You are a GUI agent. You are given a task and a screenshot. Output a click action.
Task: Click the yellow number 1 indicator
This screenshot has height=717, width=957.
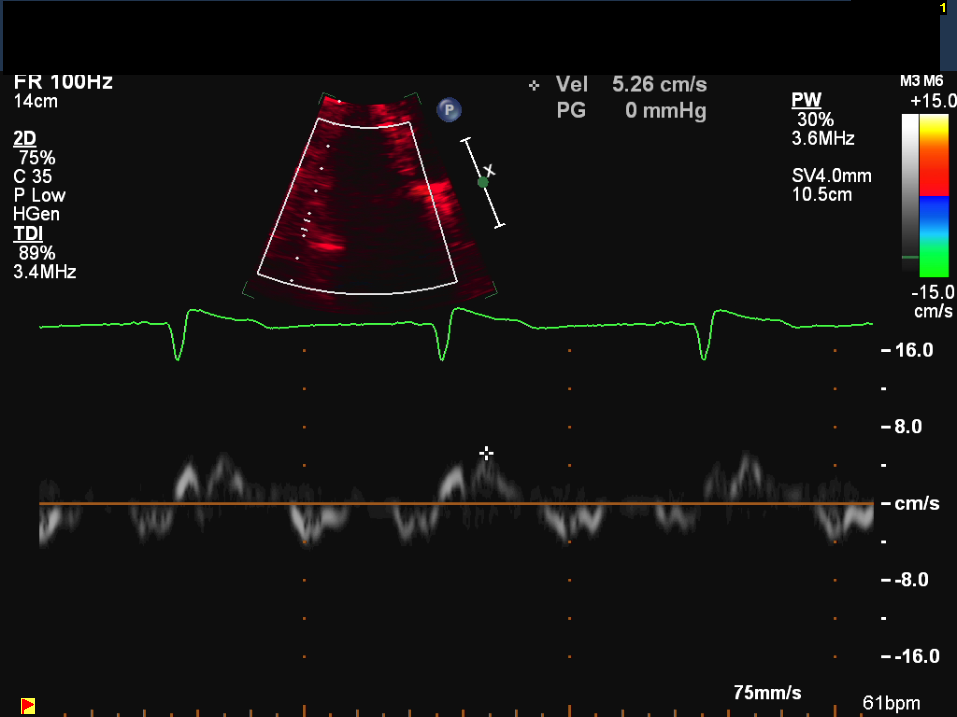pos(942,8)
